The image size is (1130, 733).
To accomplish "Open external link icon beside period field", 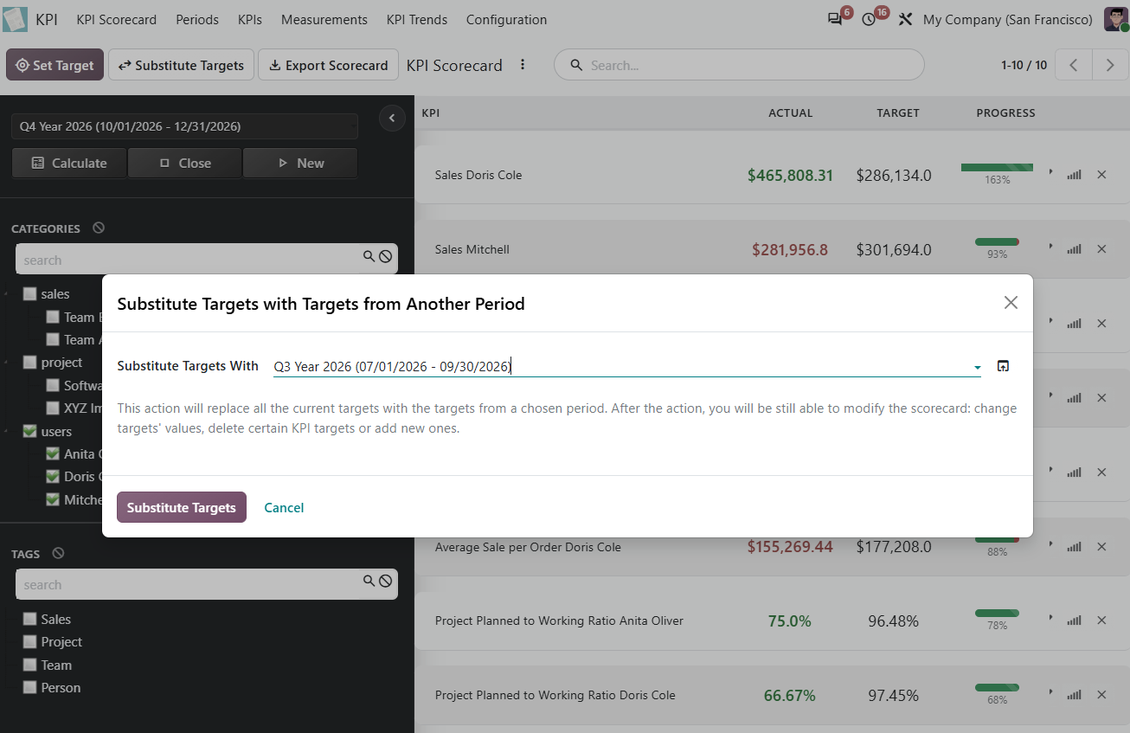I will [1002, 366].
